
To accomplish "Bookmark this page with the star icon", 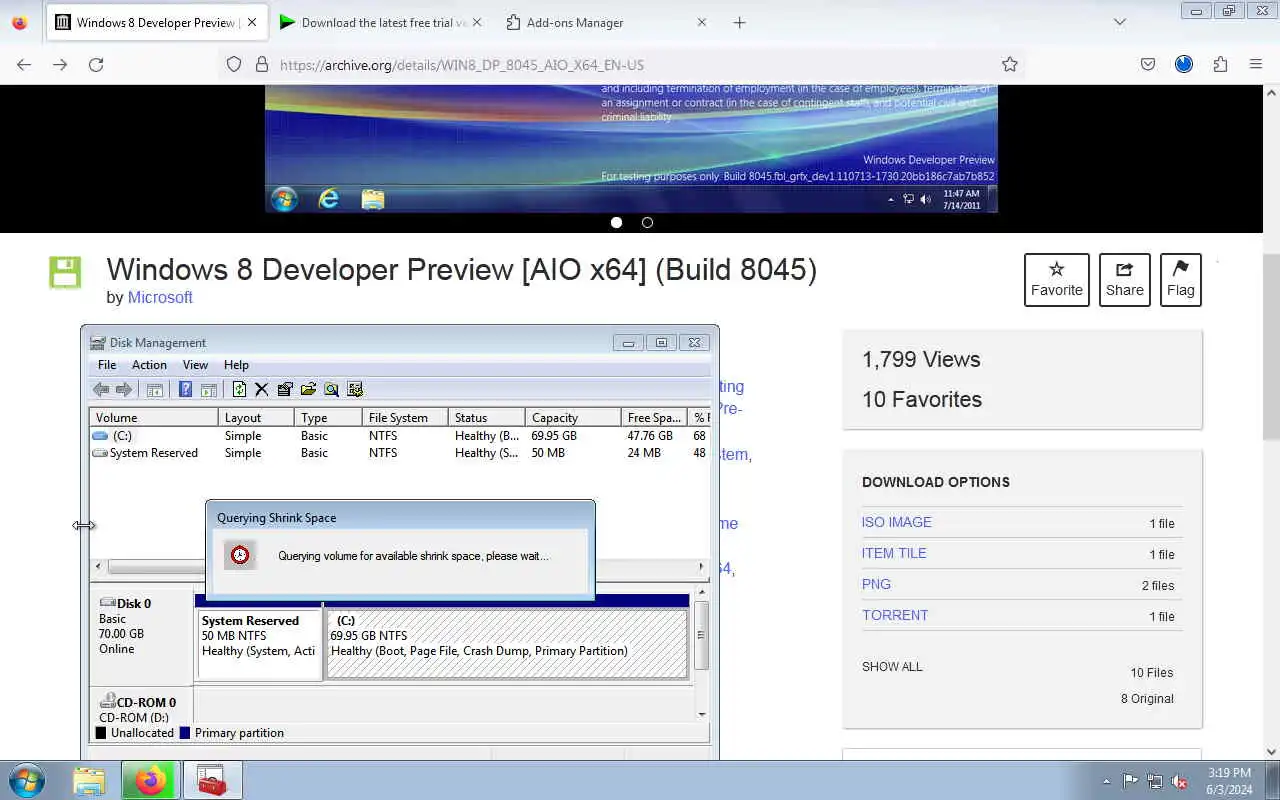I will point(1010,64).
